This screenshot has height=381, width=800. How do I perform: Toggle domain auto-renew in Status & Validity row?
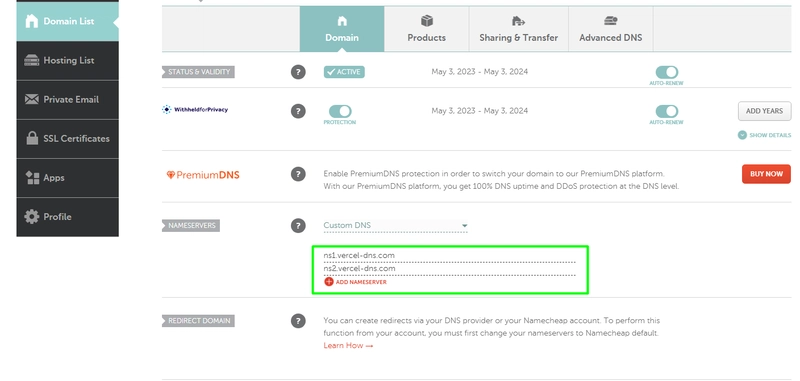click(x=666, y=72)
